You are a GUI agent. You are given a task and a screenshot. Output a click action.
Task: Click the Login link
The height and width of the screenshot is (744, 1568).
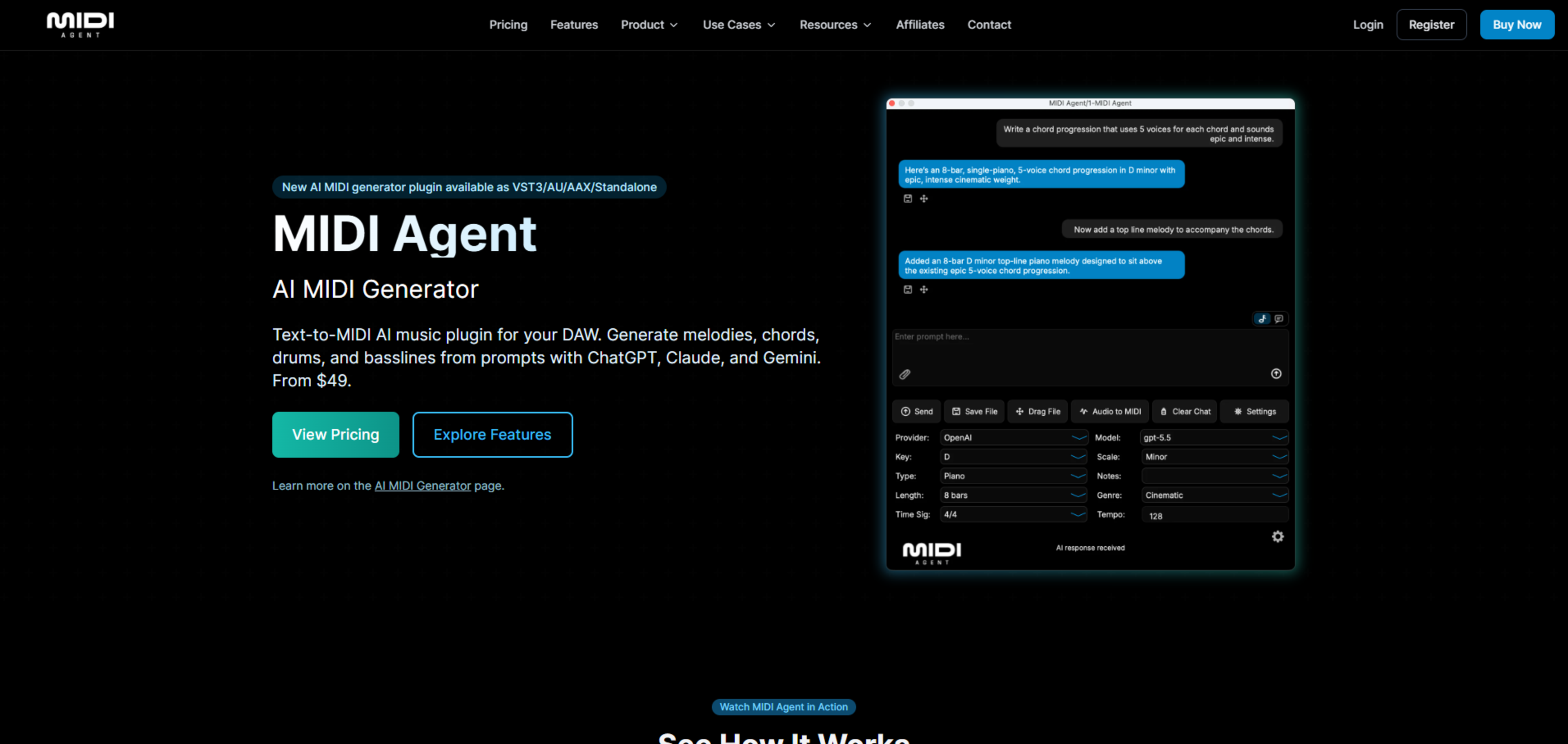click(1368, 25)
